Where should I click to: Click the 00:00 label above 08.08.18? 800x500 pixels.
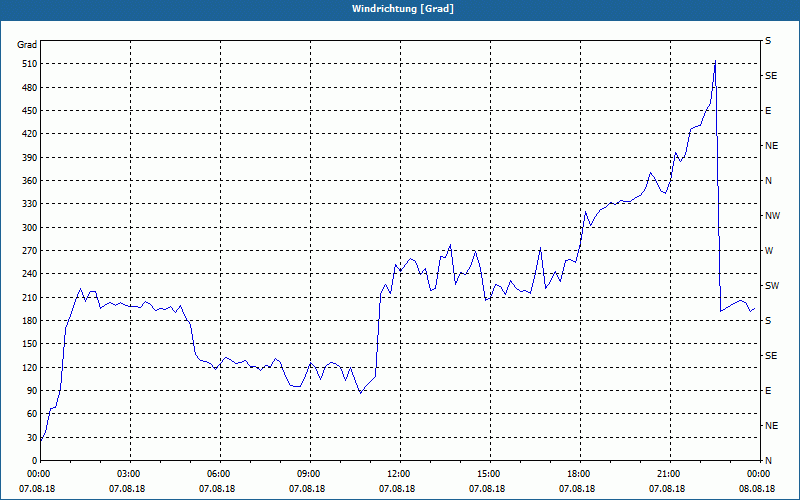pyautogui.click(x=760, y=474)
